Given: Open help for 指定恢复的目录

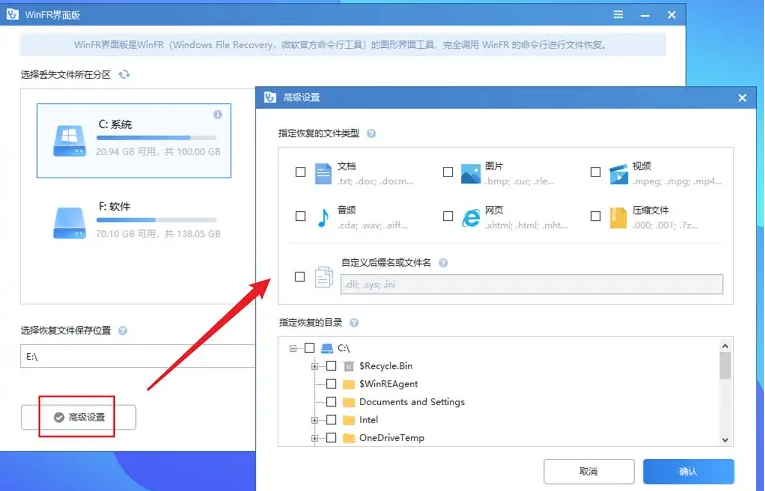Looking at the screenshot, I should 354,323.
